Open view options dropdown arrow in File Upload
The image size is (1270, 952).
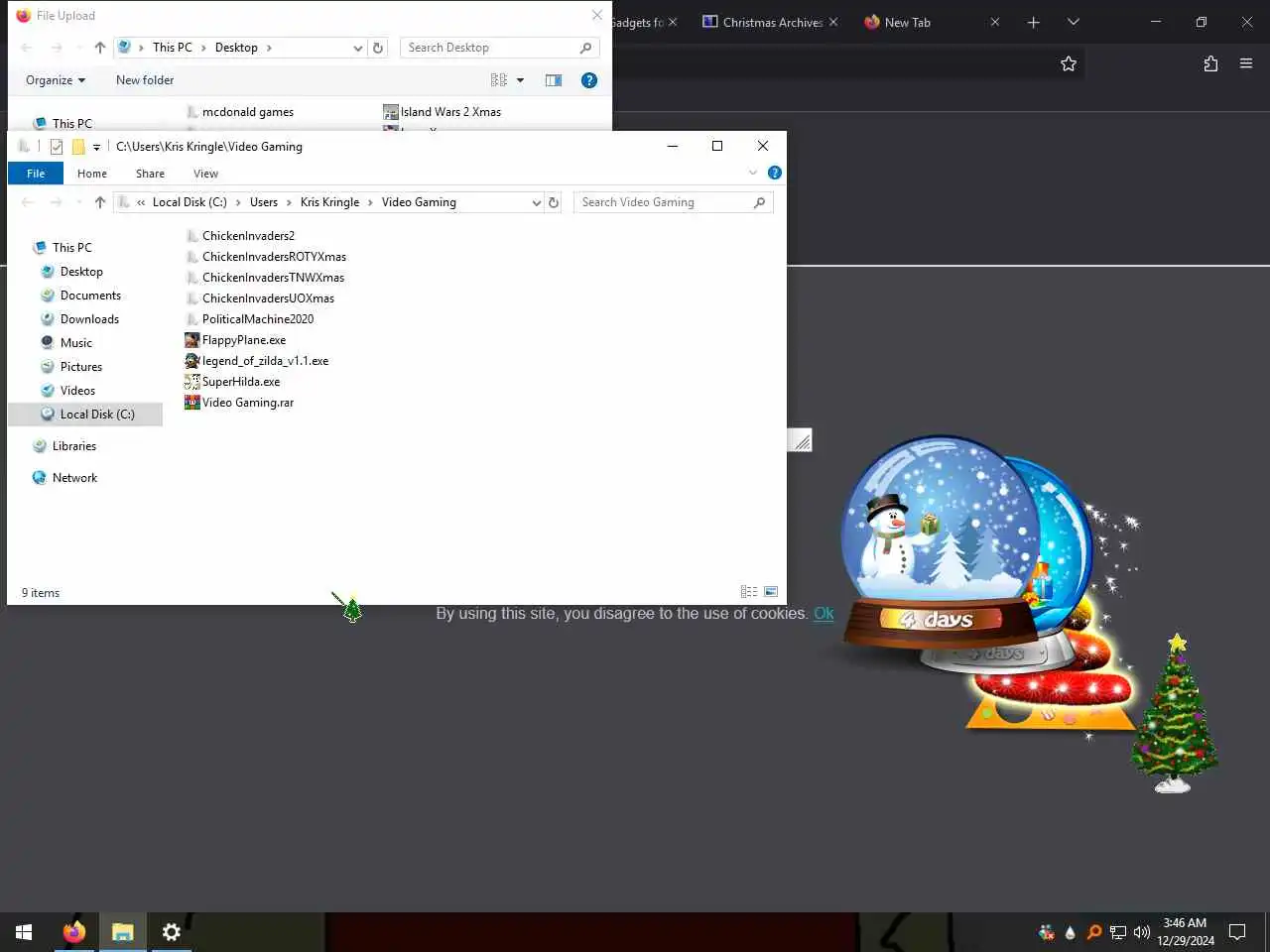pyautogui.click(x=520, y=80)
